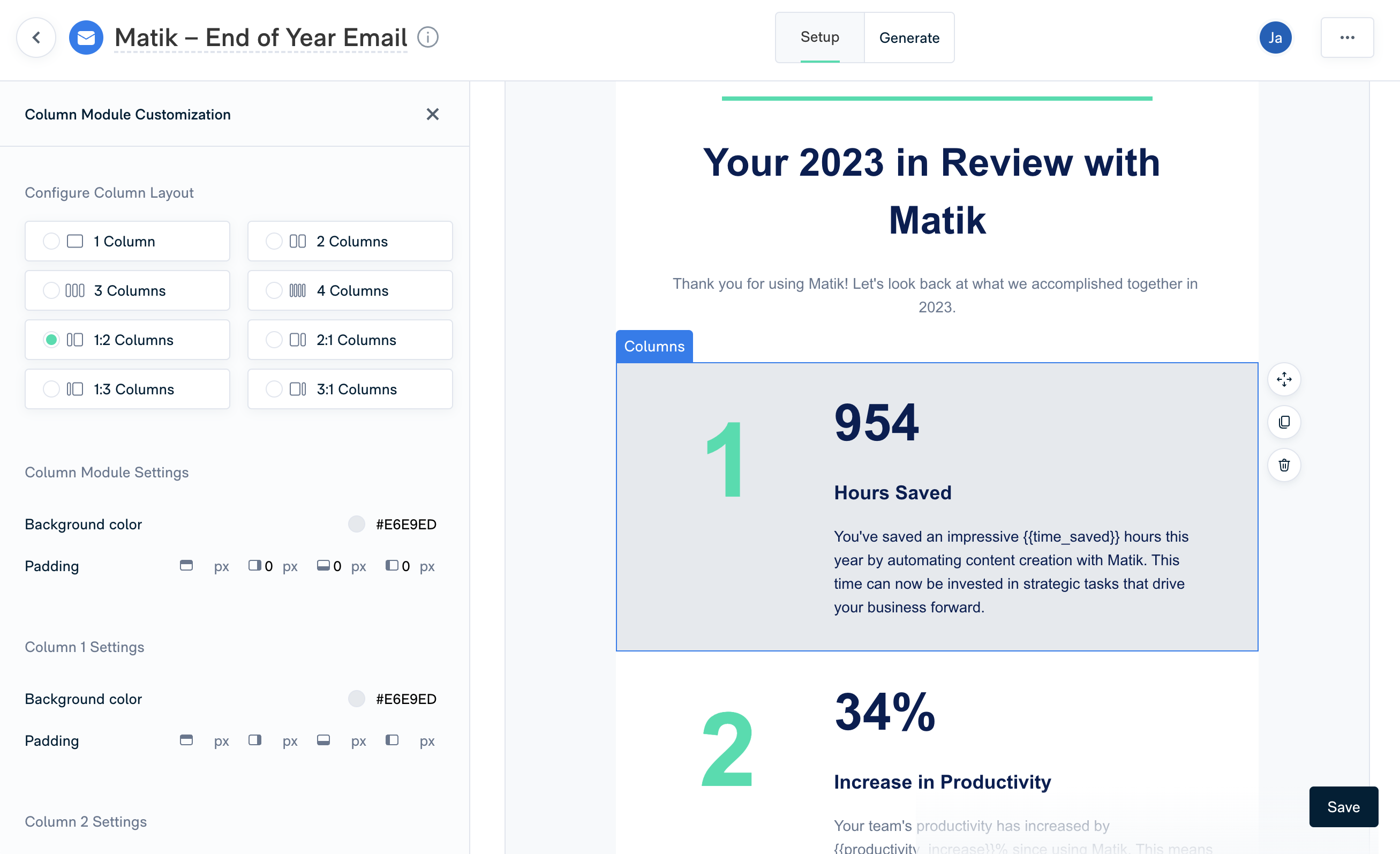The image size is (1400, 854).
Task: Click the move handle for Columns module
Action: tap(1284, 379)
